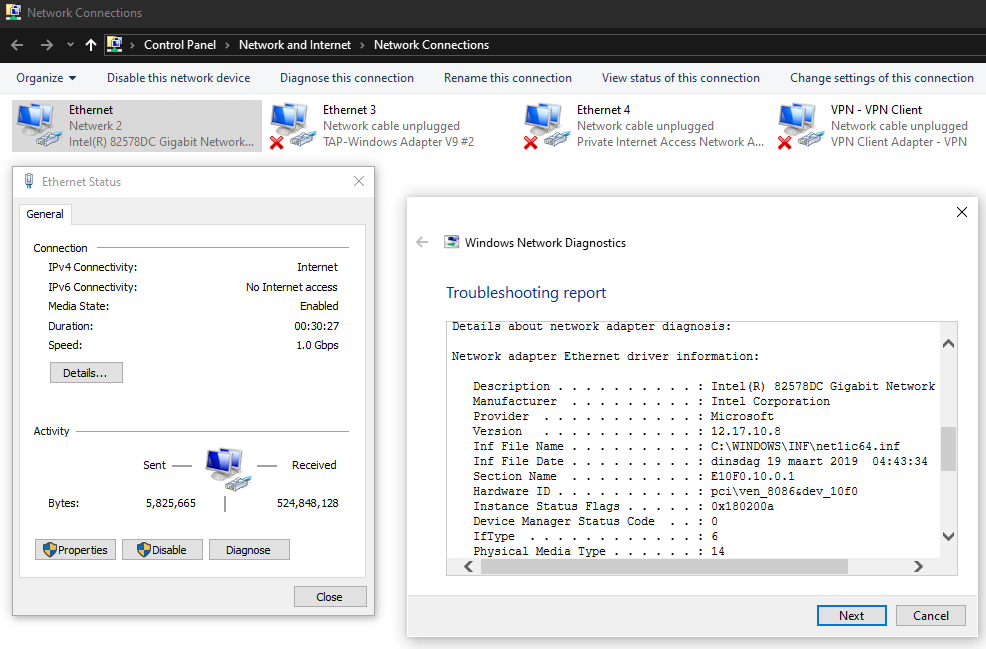The height and width of the screenshot is (649, 986).
Task: Click the Up directory arrow
Action: point(91,45)
